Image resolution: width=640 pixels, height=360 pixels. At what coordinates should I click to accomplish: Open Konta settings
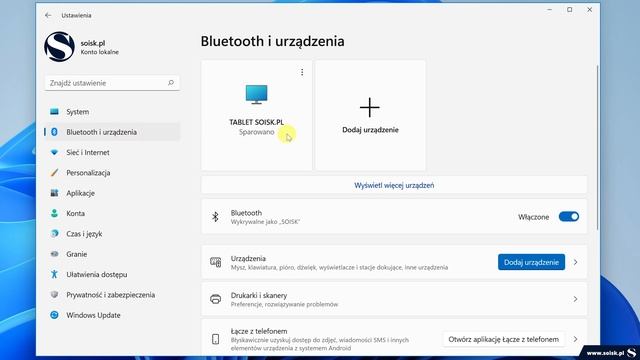point(112,213)
